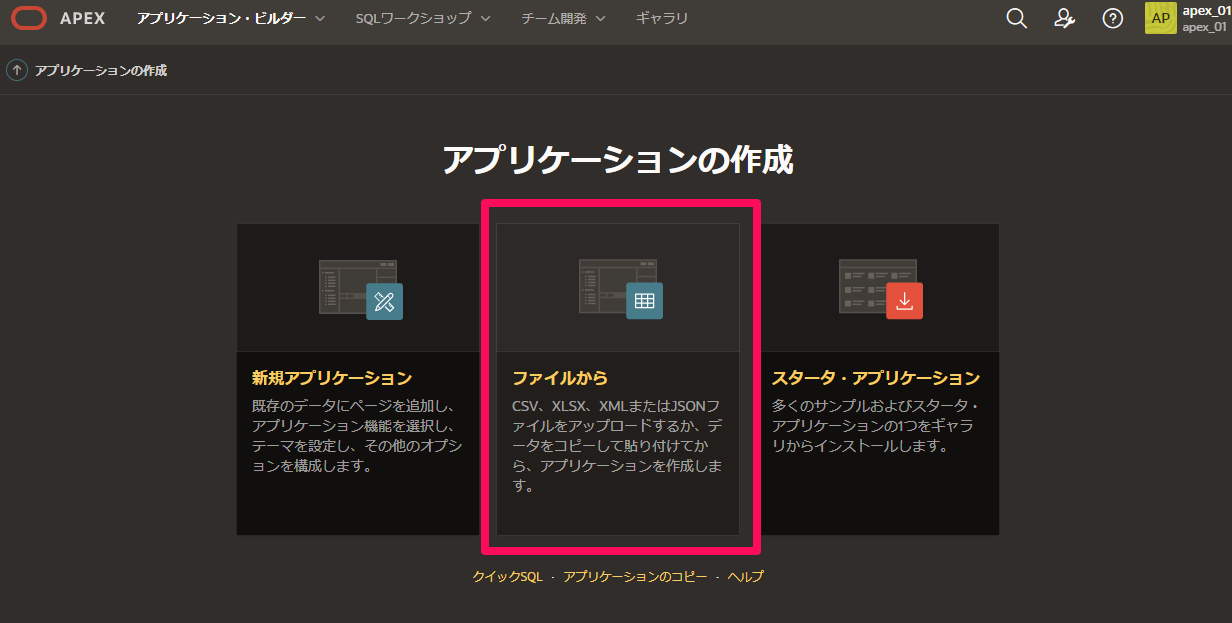Expand the アプリケーション・ビルダー dropdown chevron
Viewport: 1232px width, 623px height.
tap(320, 18)
